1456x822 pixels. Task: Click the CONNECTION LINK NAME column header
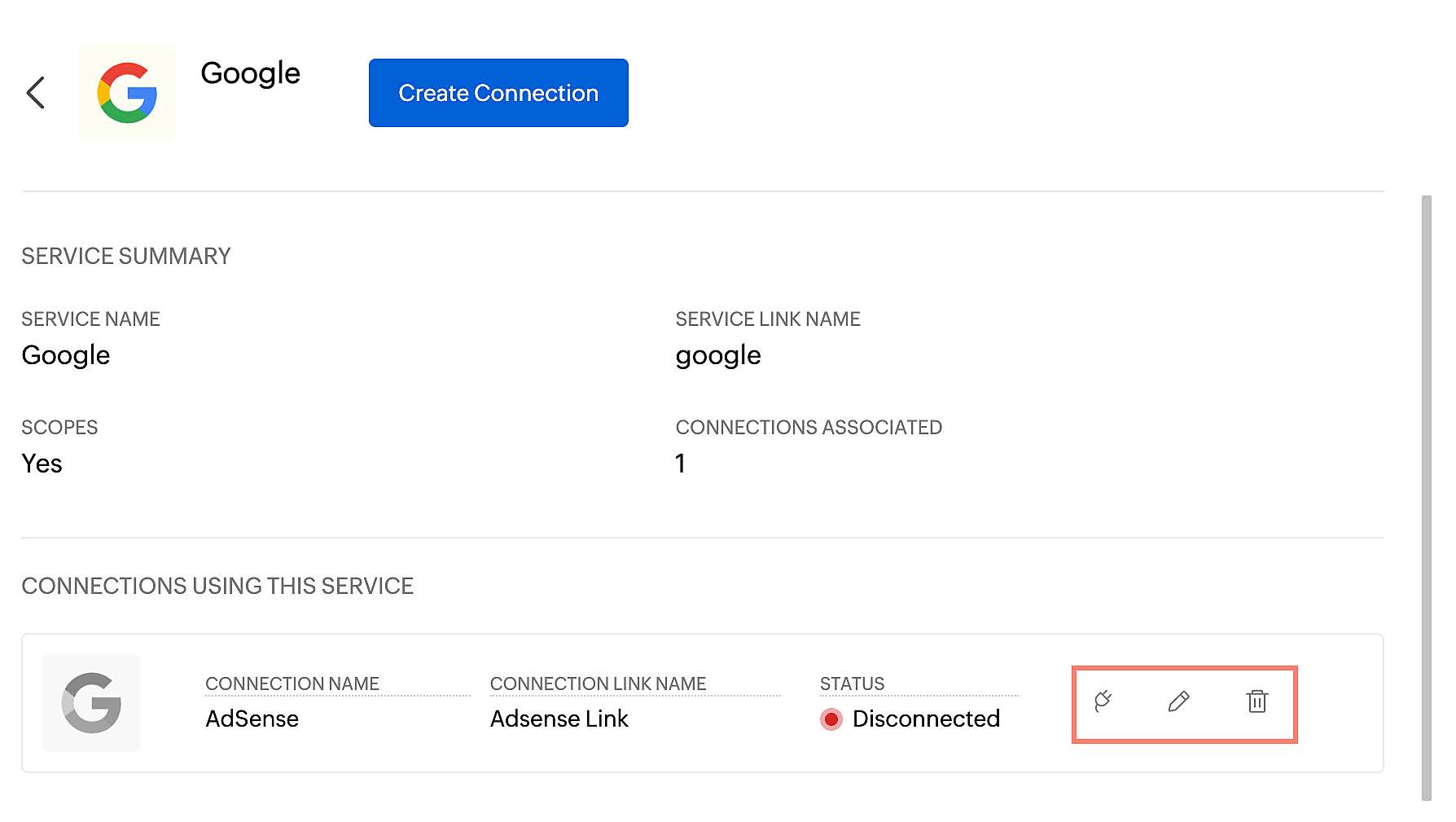(x=598, y=684)
